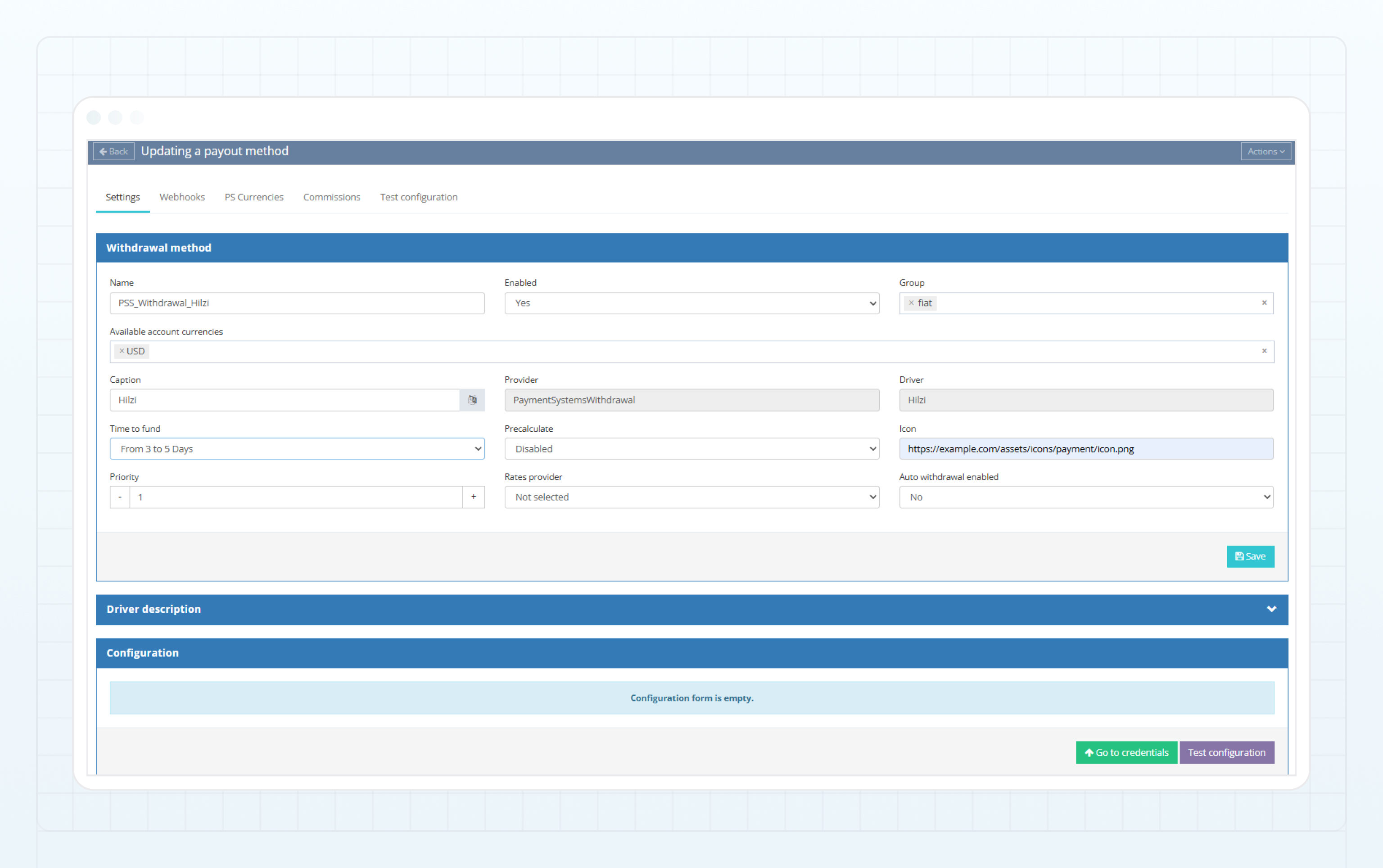
Task: Click the disabled Driver field
Action: [1086, 400]
